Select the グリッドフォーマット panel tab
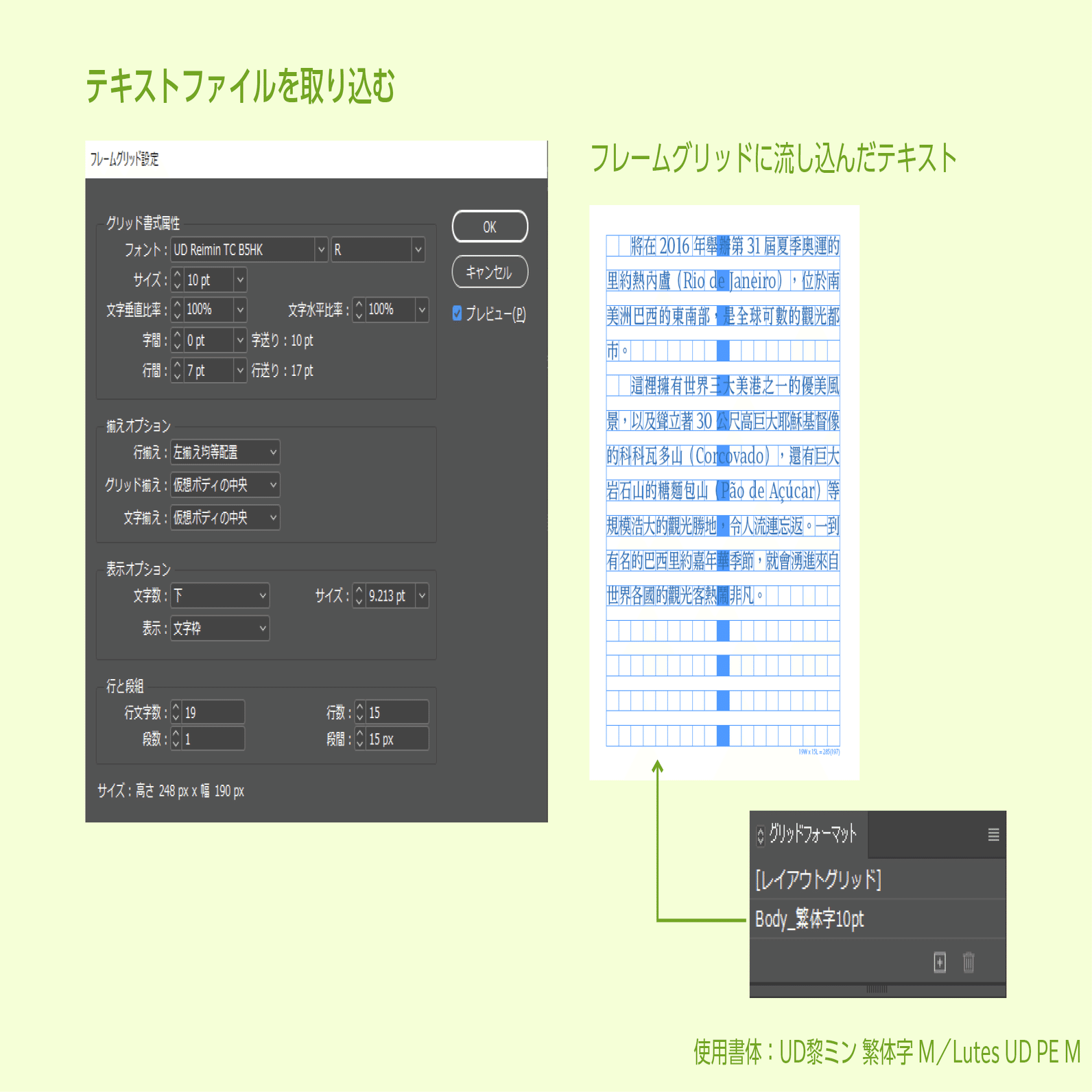1092x1092 pixels. pos(809,834)
